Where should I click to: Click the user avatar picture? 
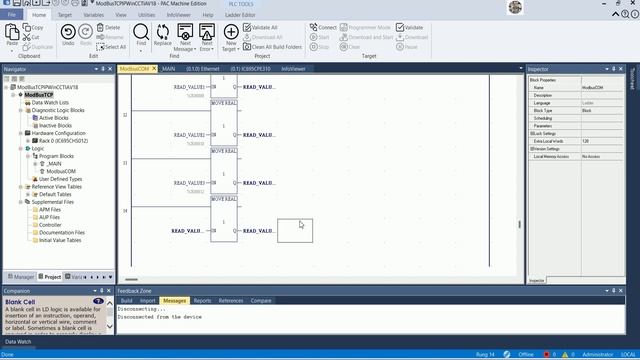coord(515,7)
